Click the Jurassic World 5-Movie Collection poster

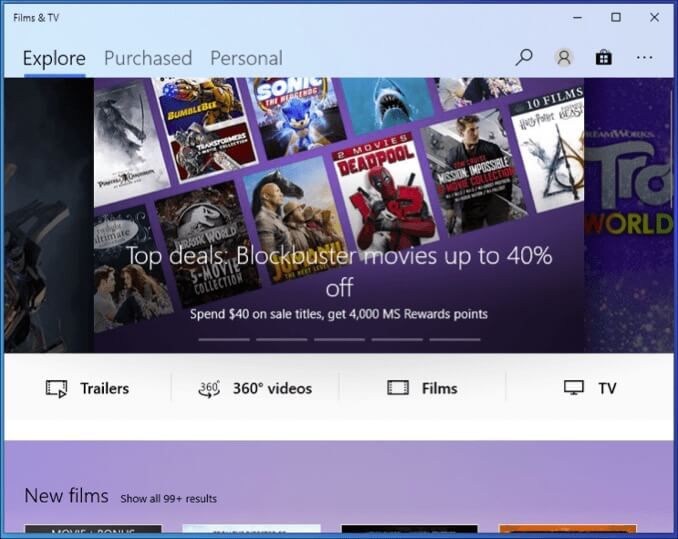pyautogui.click(x=208, y=244)
